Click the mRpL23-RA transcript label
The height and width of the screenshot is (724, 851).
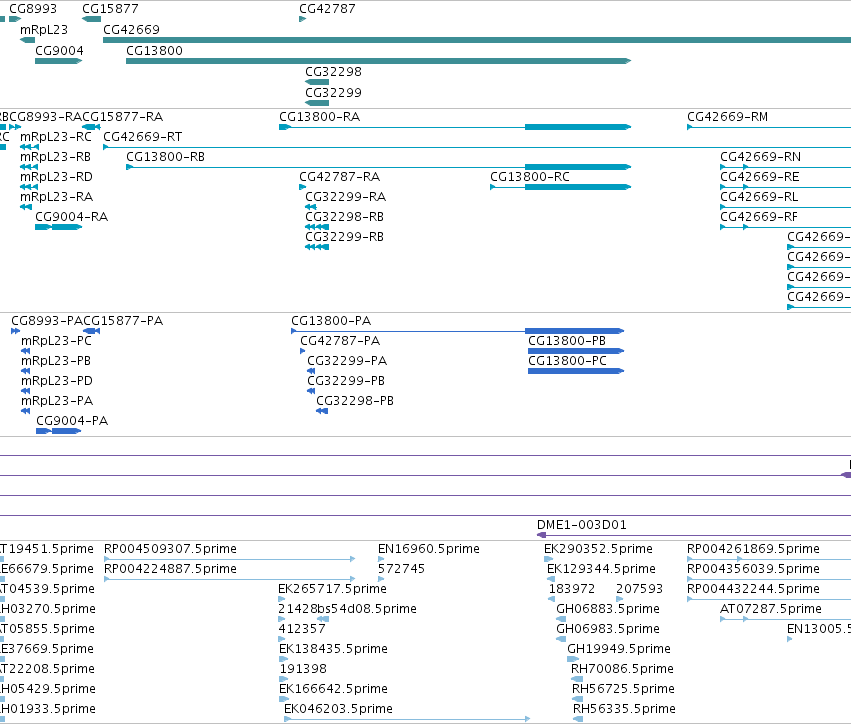click(x=56, y=196)
